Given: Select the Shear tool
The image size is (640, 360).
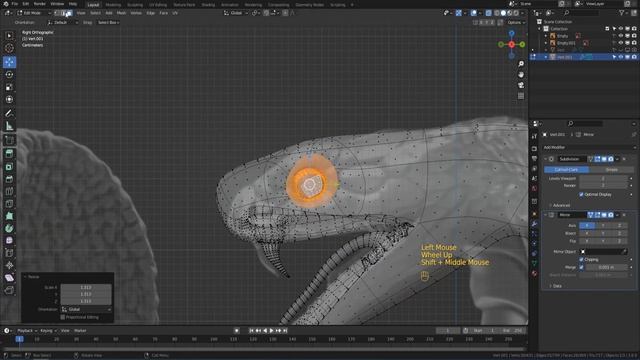Looking at the screenshot, I should (9, 278).
